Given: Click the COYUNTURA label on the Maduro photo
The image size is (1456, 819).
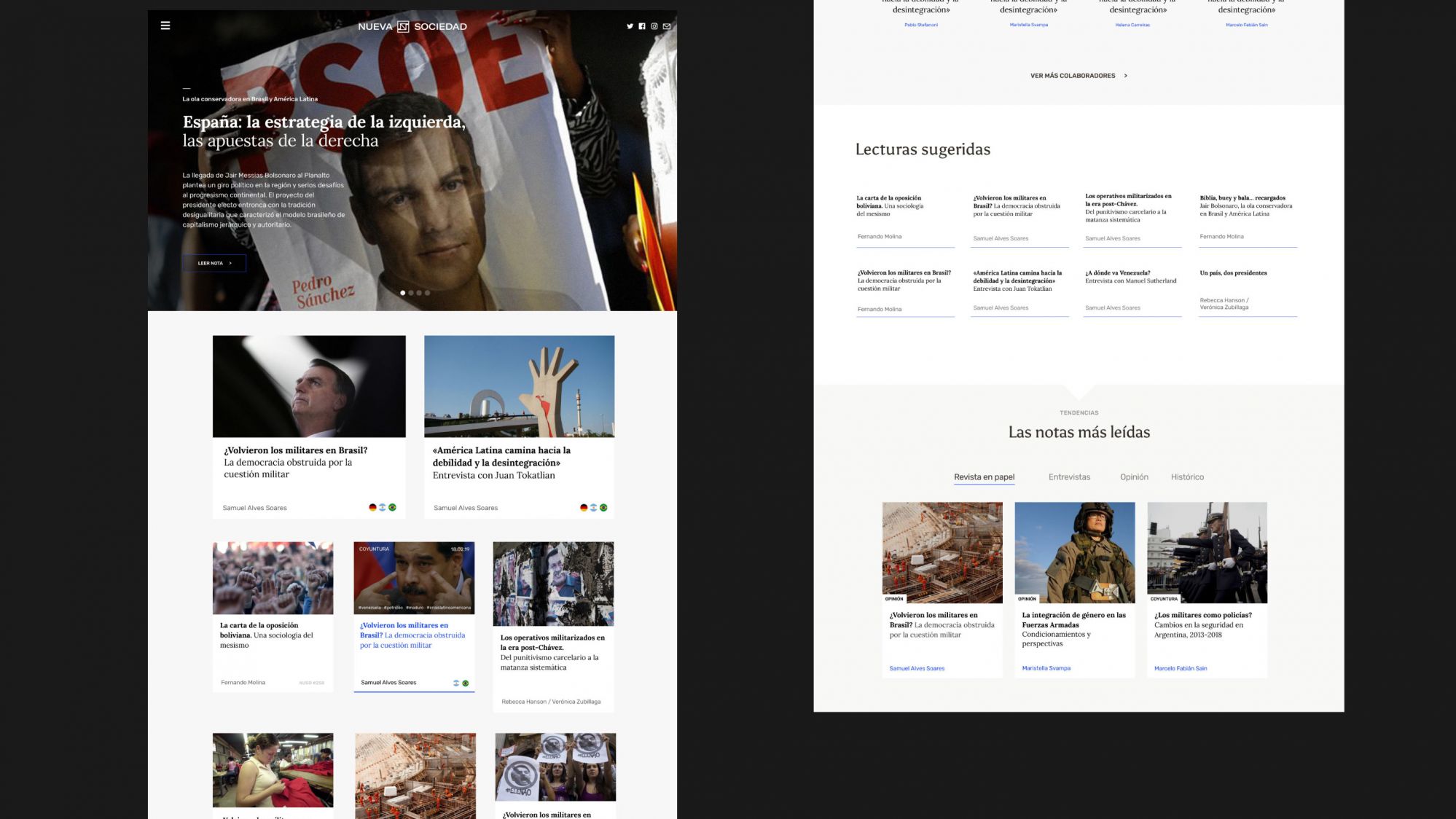Looking at the screenshot, I should pos(374,549).
